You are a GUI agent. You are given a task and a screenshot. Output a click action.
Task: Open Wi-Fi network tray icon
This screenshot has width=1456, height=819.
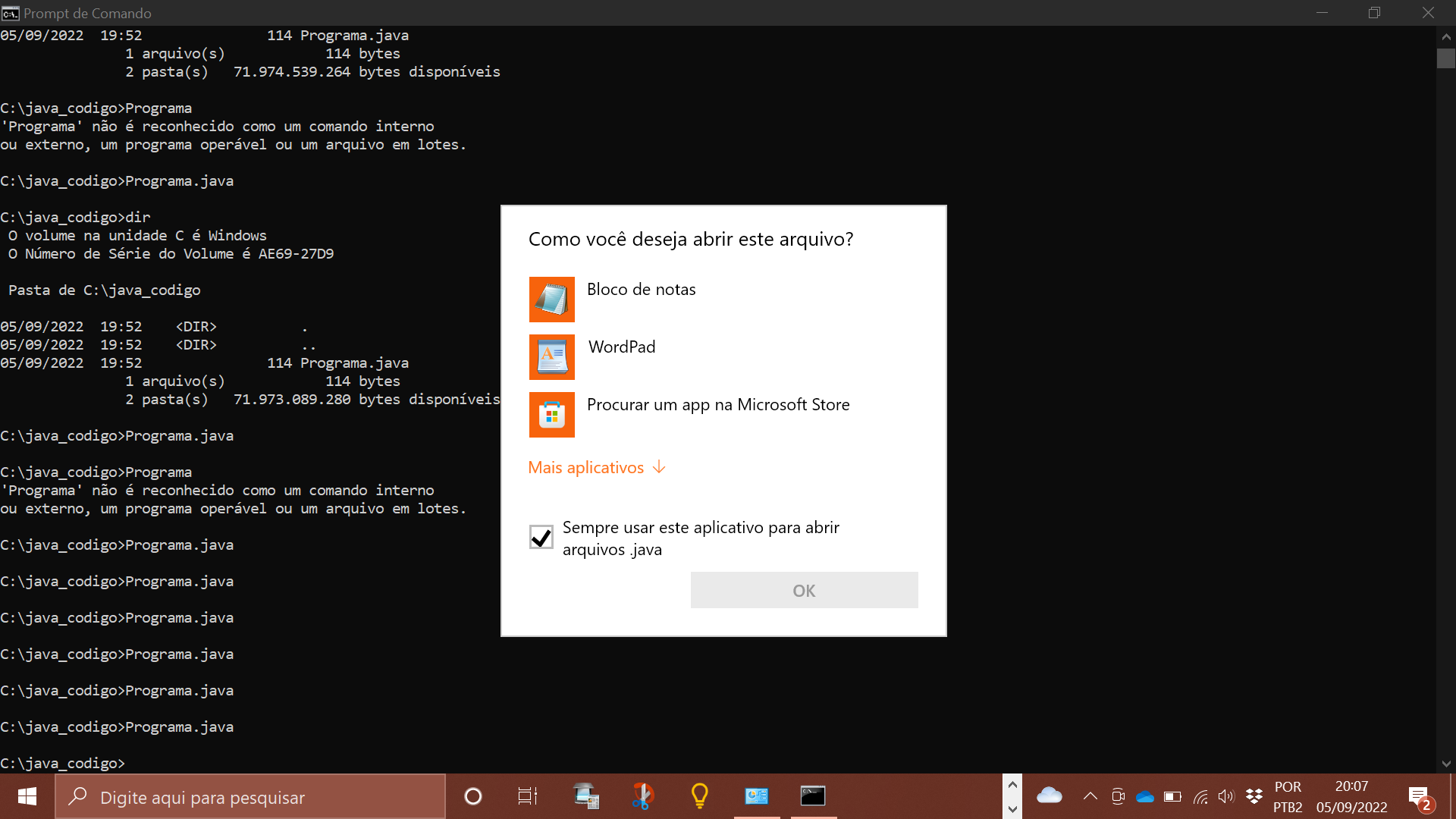click(1200, 796)
